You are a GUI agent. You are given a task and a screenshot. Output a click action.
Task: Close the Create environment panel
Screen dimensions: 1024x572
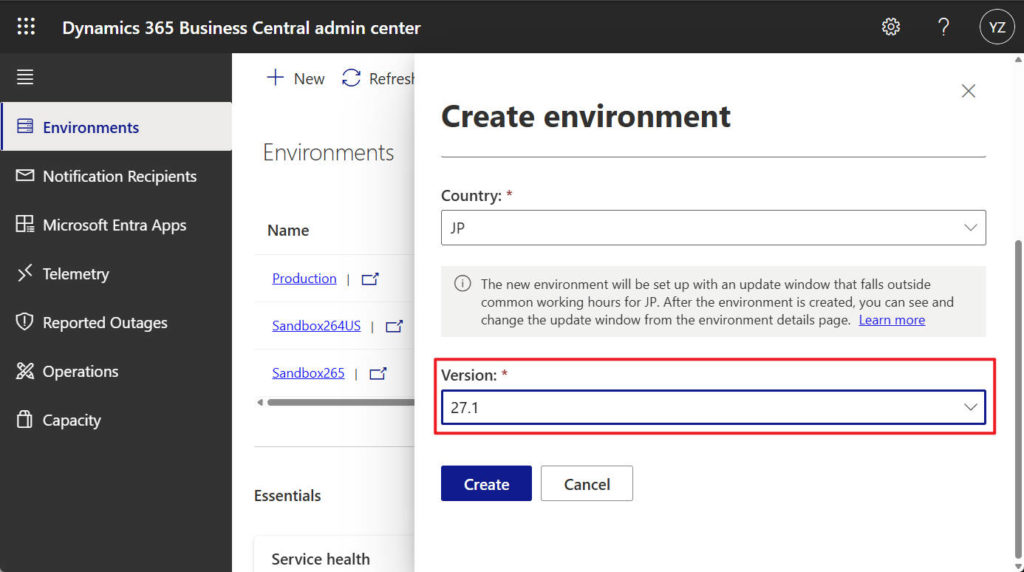(x=967, y=91)
